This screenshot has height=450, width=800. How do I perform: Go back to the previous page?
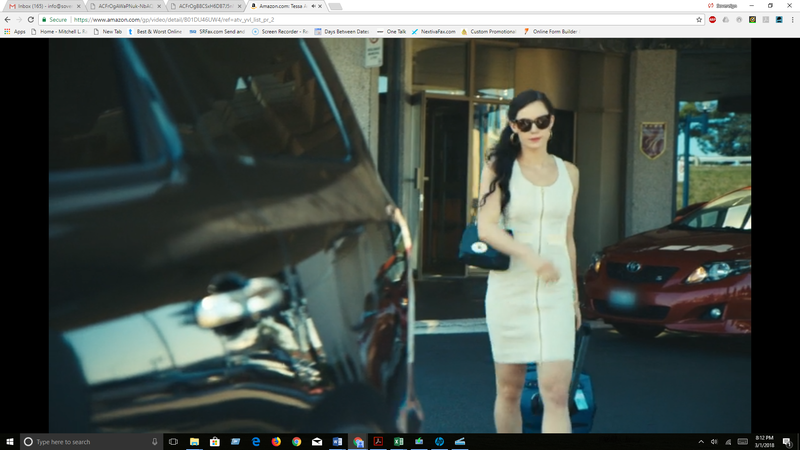click(7, 19)
